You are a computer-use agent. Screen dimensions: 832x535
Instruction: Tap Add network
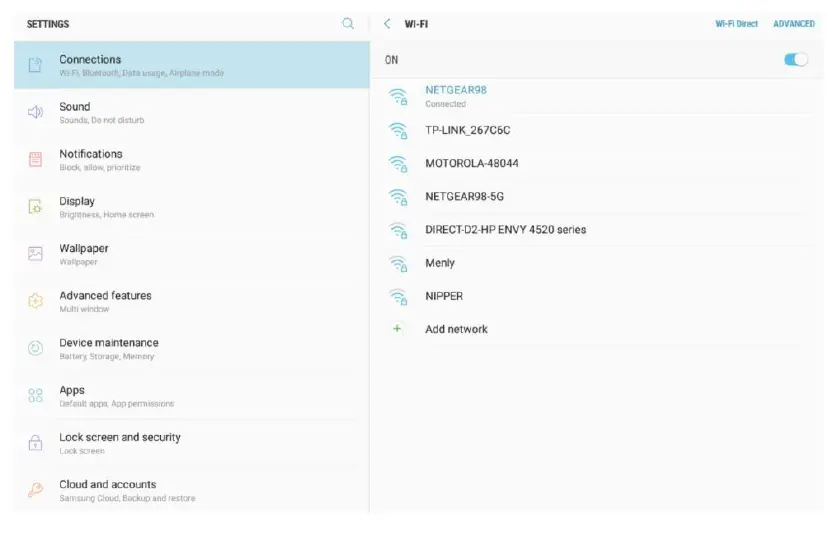[x=597, y=329]
